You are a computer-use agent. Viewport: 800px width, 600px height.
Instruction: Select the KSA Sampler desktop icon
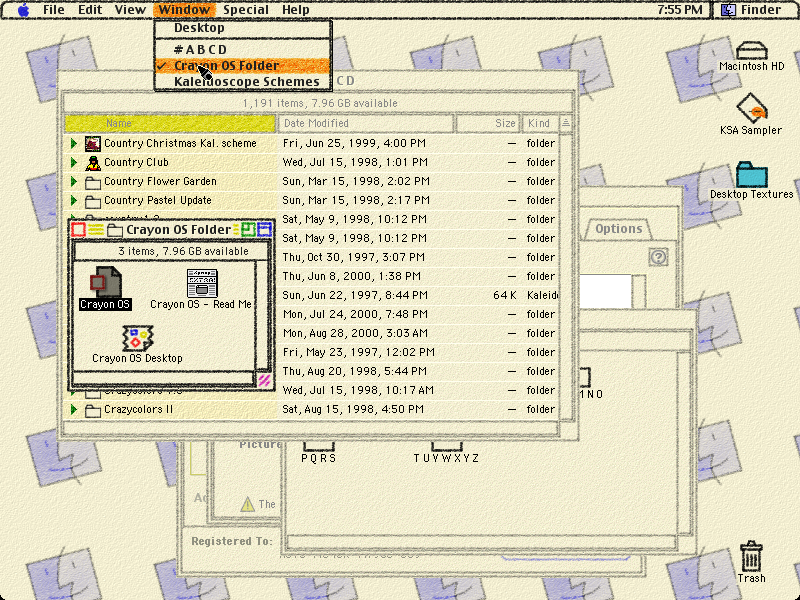point(752,108)
